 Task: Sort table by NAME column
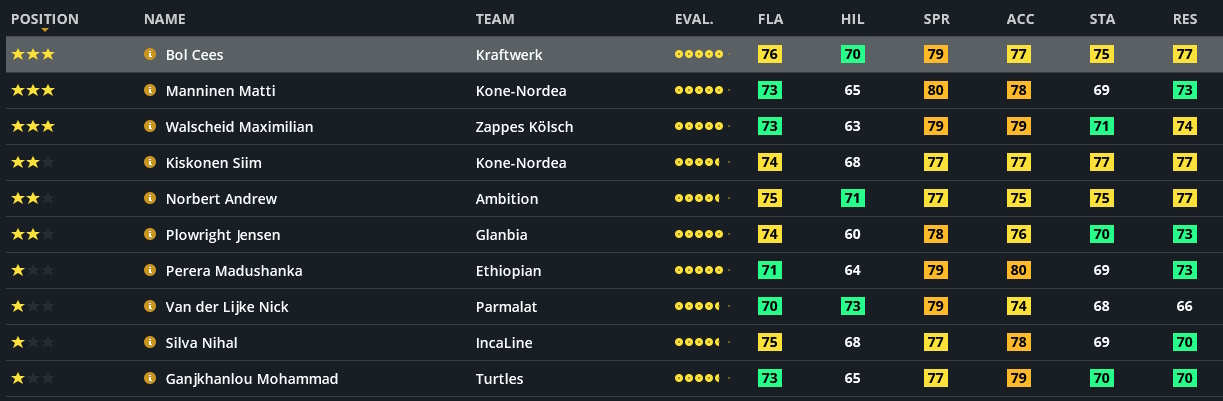click(x=164, y=19)
